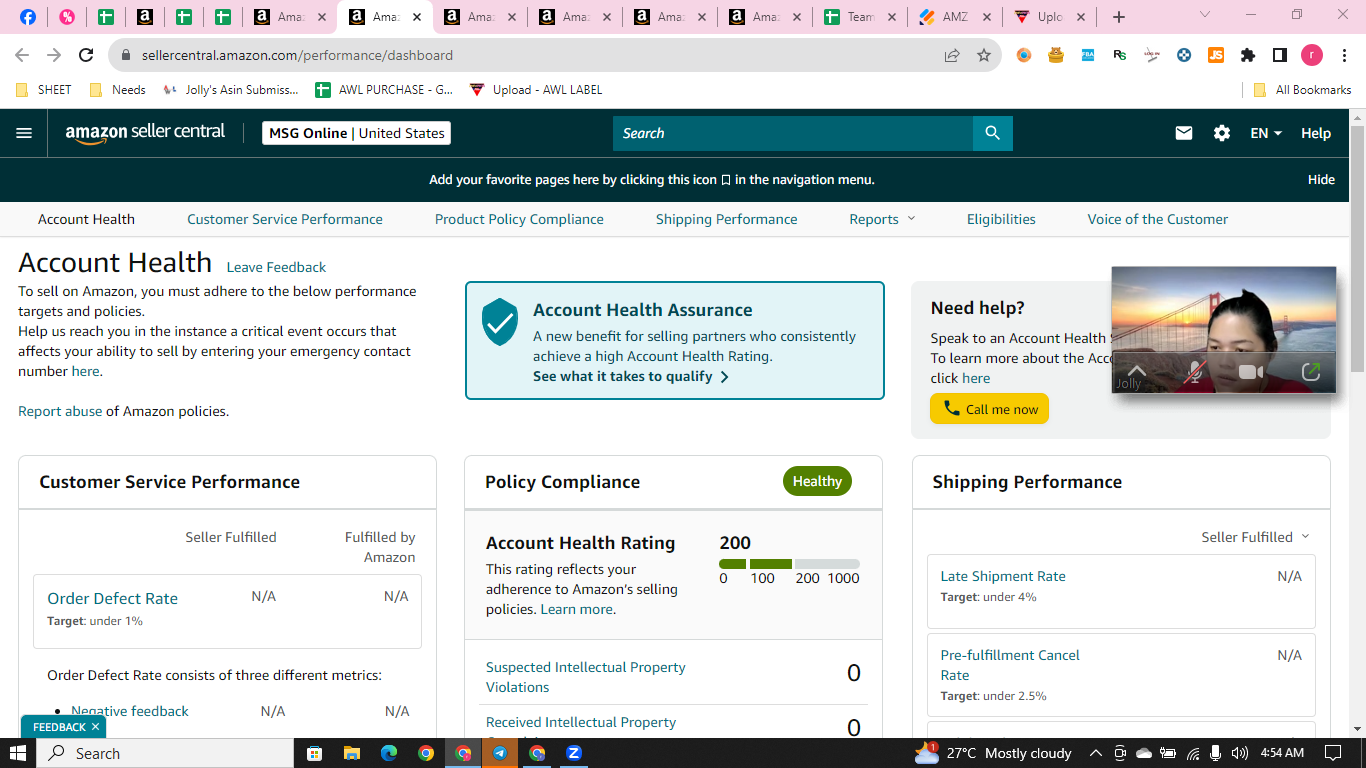Screen dimensions: 1366x768
Task: Click the FBA extension icon in toolbar
Action: [x=1088, y=55]
